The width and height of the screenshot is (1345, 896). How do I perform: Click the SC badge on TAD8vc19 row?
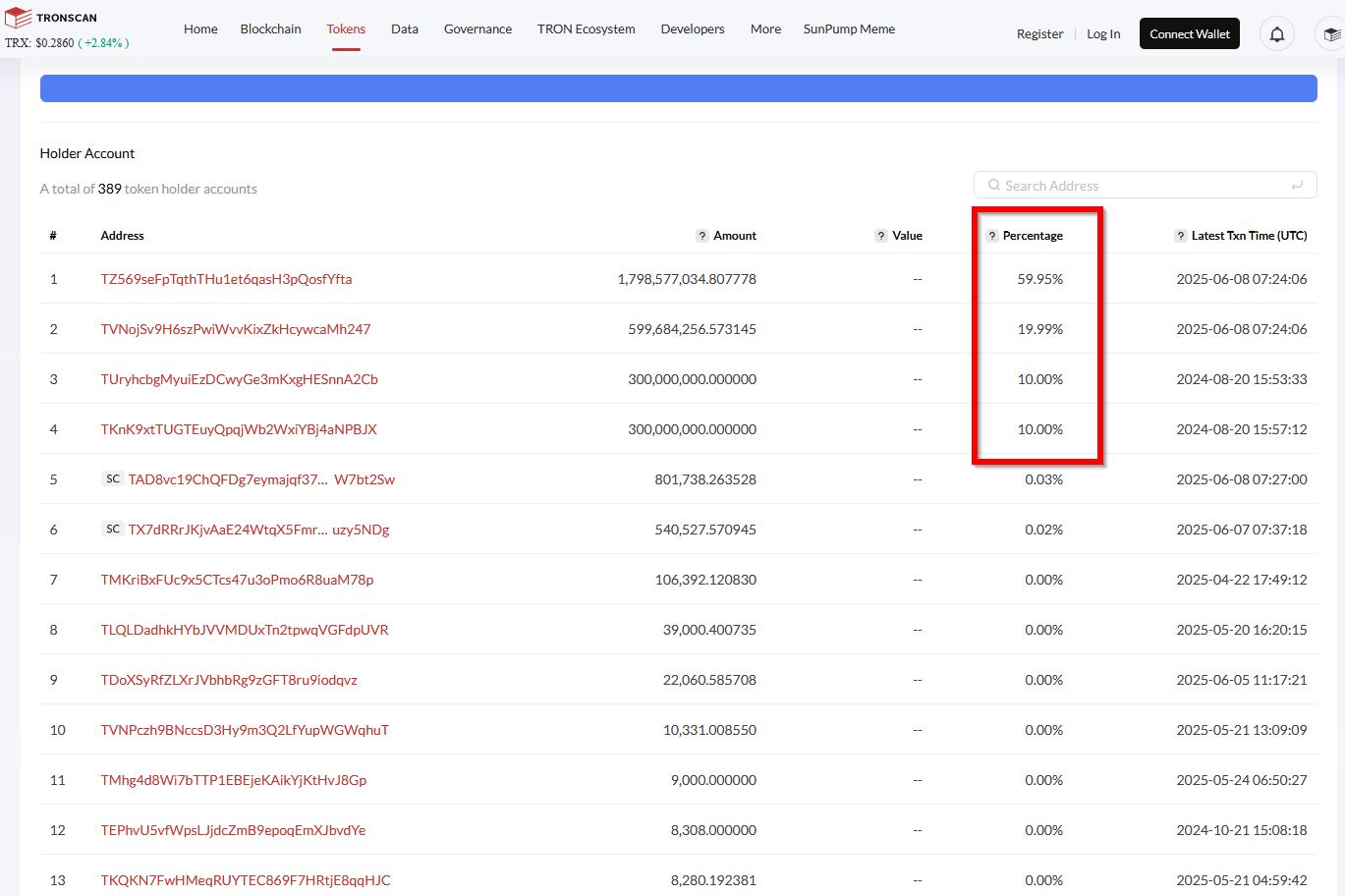click(113, 478)
